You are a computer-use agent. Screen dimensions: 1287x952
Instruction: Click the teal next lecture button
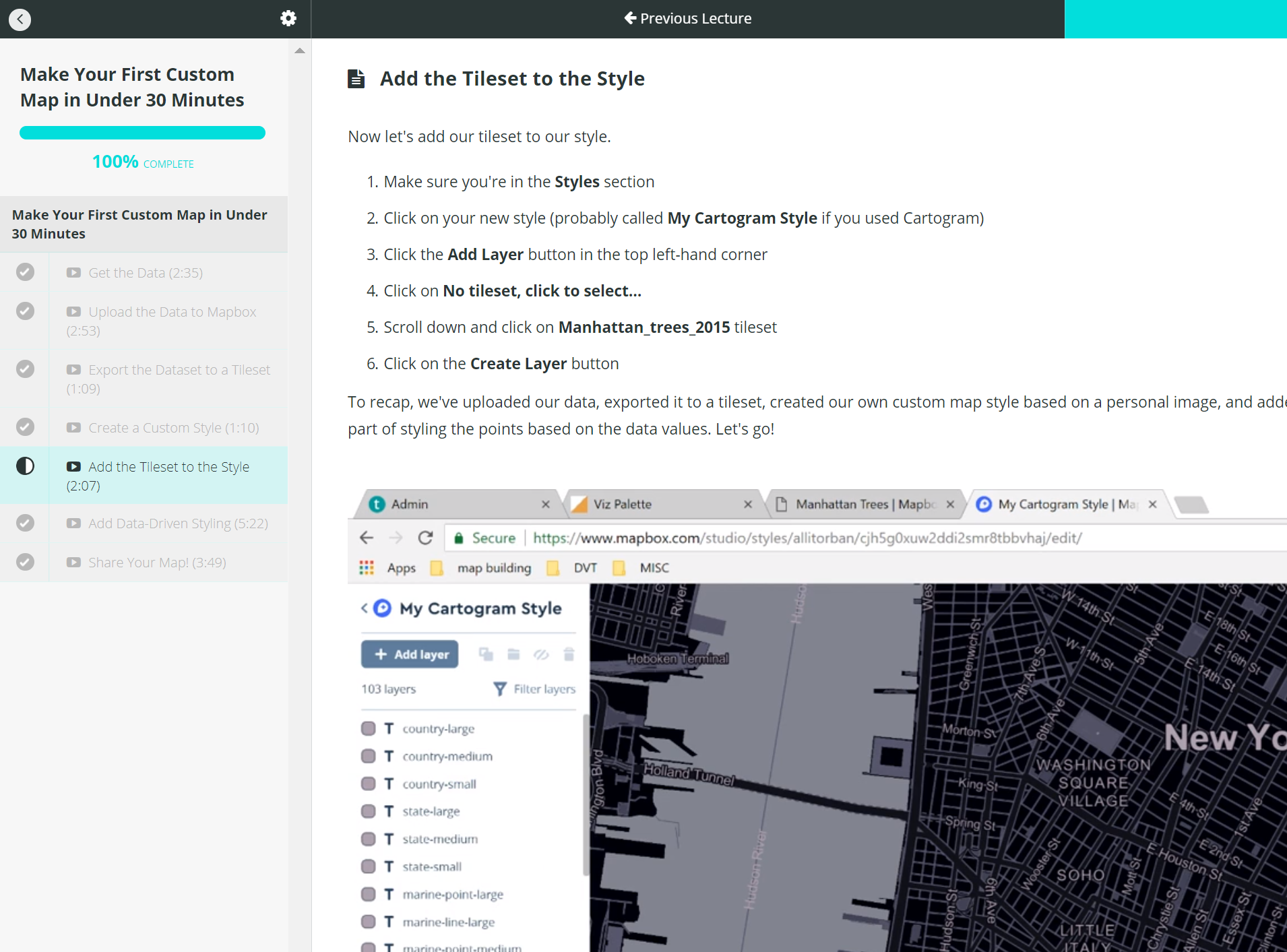(1175, 19)
